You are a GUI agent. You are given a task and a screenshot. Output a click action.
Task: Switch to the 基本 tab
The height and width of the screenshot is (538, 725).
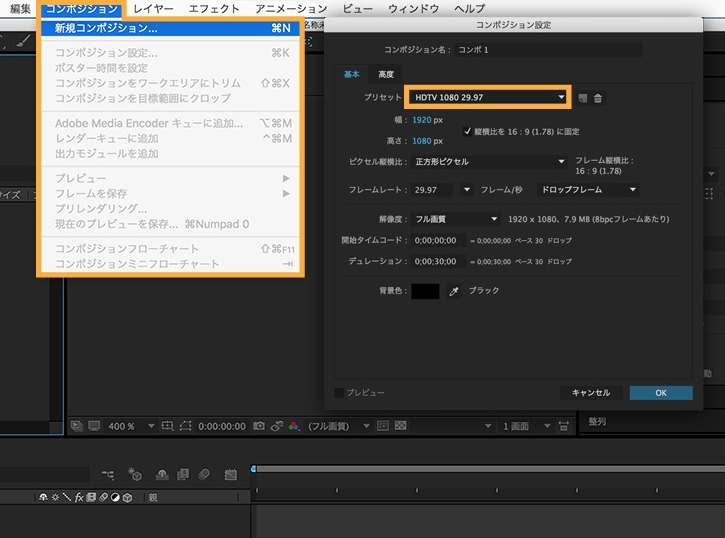[x=351, y=74]
